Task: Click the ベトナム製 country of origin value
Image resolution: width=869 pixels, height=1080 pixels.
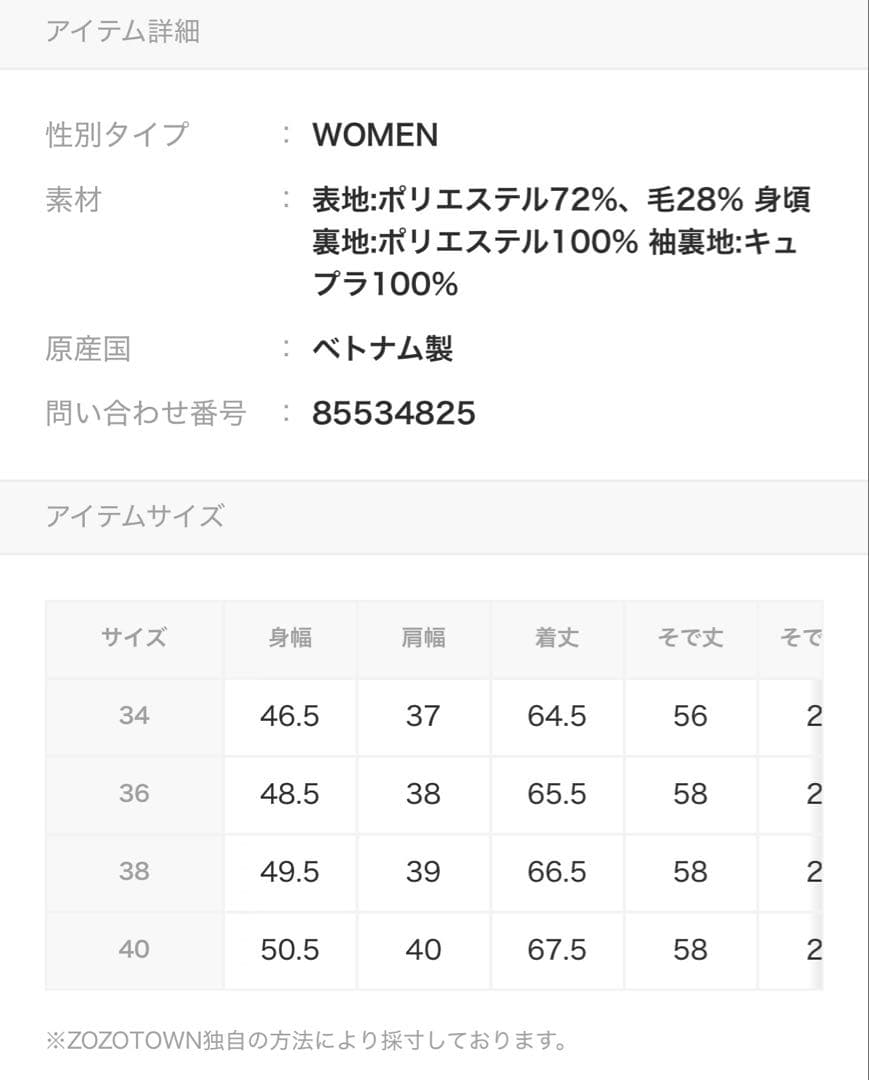Action: 382,349
